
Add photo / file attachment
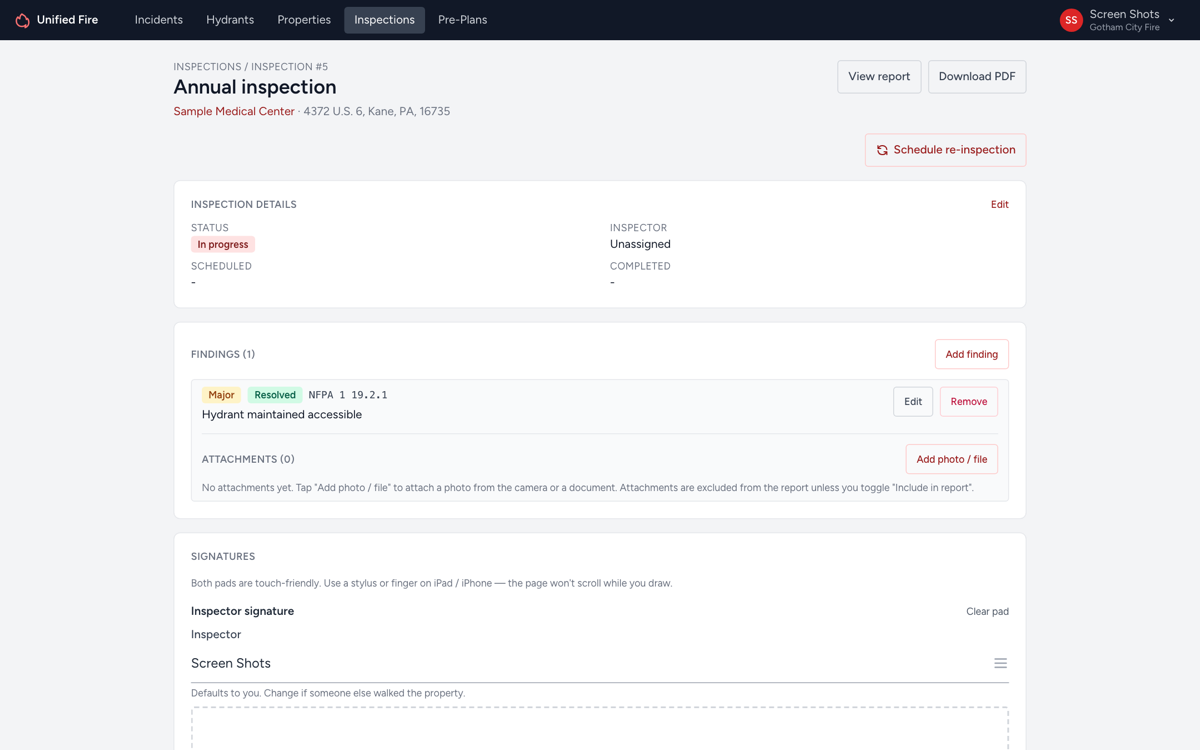tap(951, 459)
